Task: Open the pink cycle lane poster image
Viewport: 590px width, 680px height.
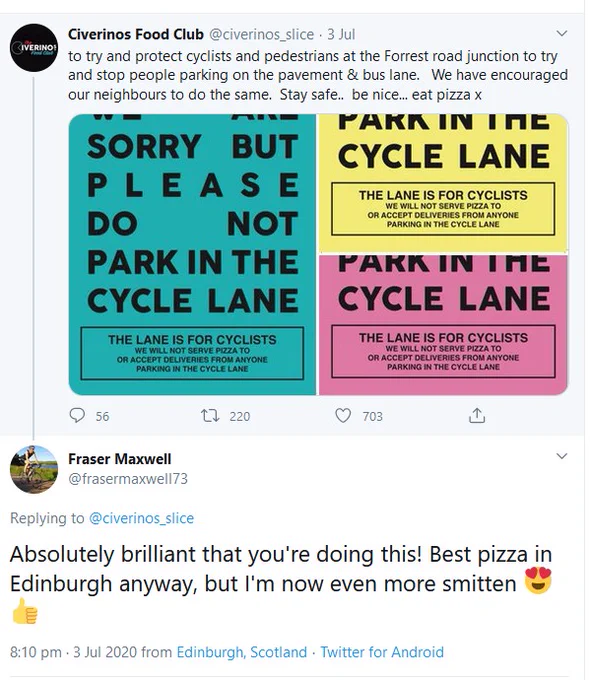Action: (443, 325)
